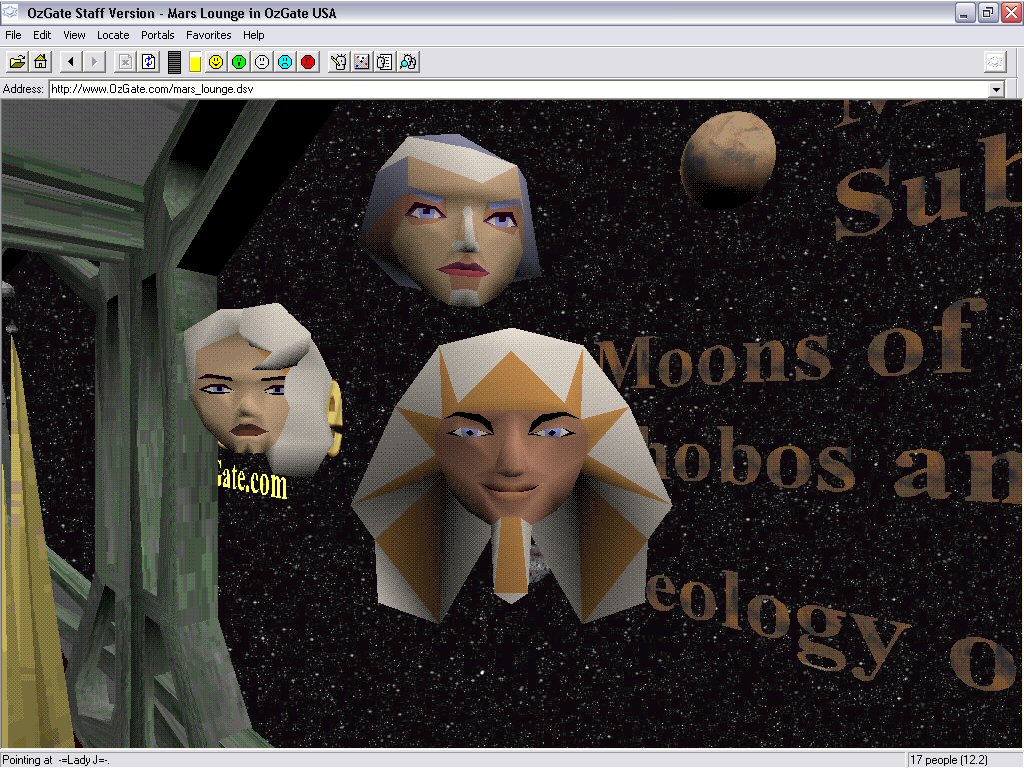Image resolution: width=1024 pixels, height=768 pixels.
Task: Open the Locate menu
Action: (113, 35)
